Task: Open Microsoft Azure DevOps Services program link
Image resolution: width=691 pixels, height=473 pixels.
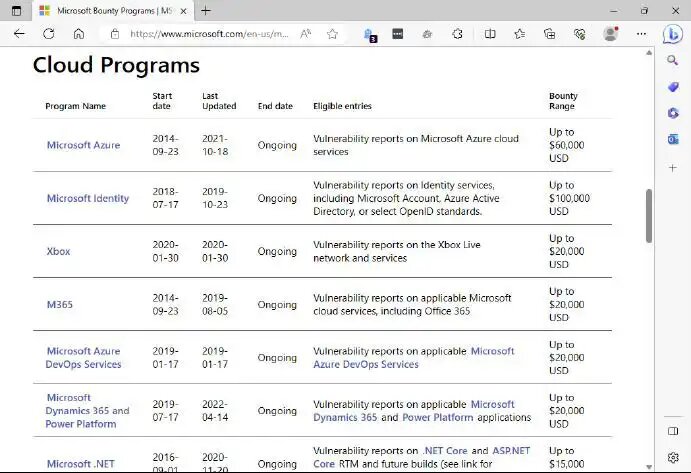Action: tap(83, 358)
